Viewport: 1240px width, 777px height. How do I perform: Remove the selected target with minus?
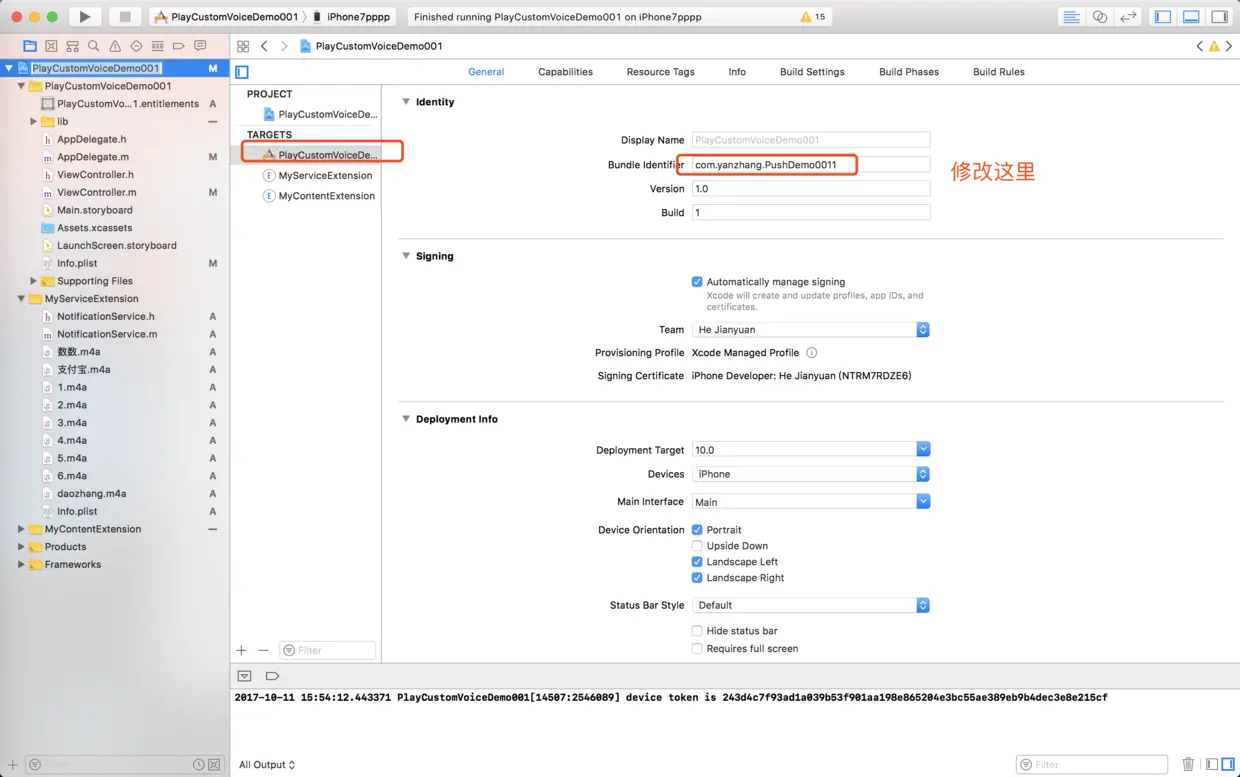click(263, 650)
